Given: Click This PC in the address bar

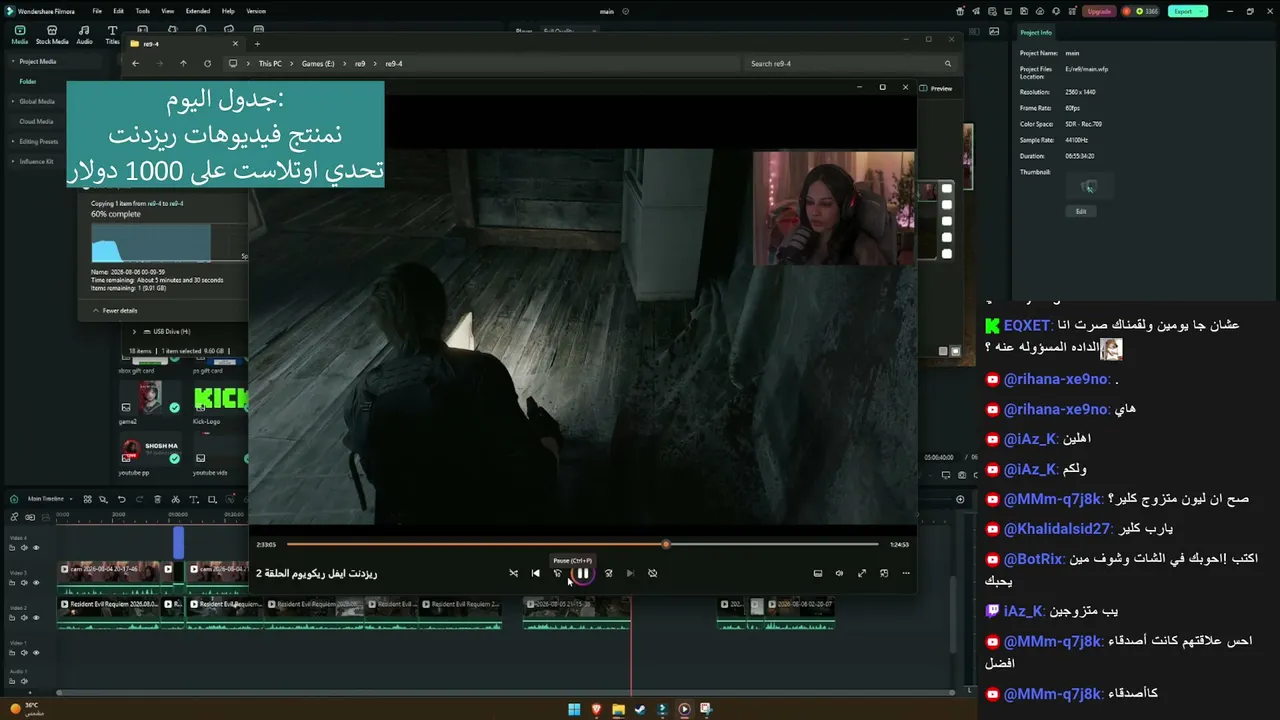Looking at the screenshot, I should [x=270, y=64].
